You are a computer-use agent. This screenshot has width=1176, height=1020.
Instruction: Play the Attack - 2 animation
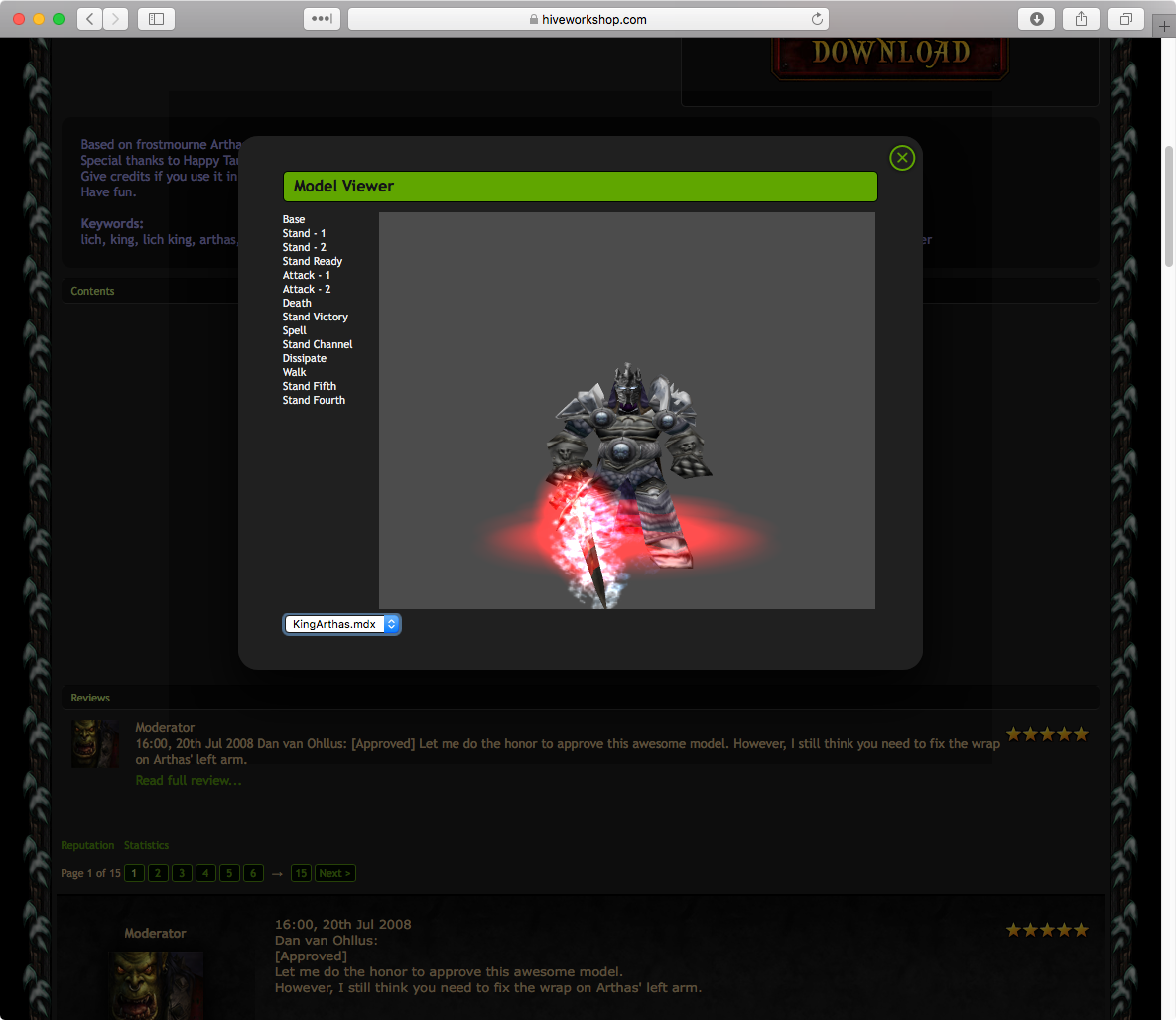[x=306, y=289]
